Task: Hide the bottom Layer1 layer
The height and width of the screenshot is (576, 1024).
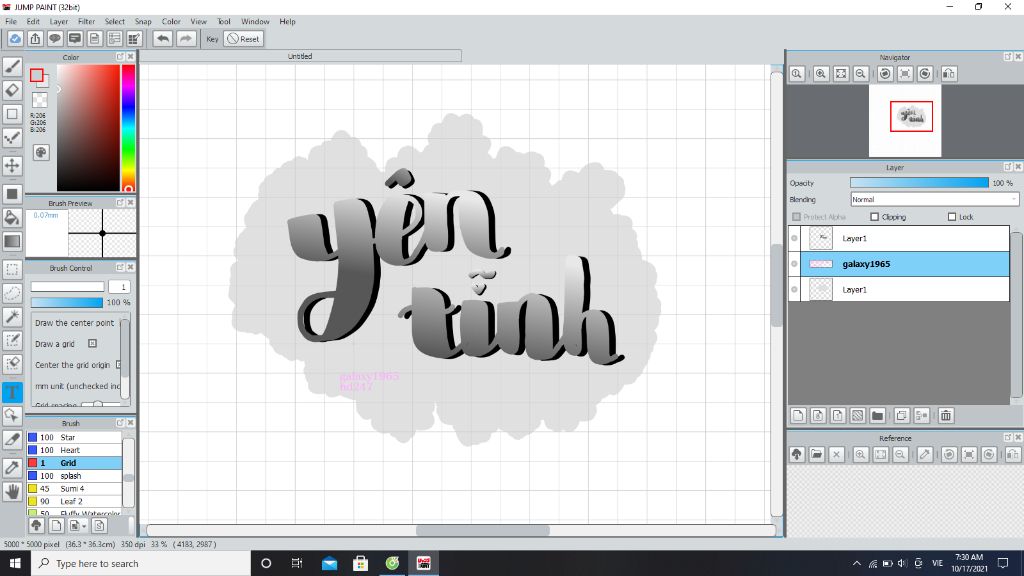Action: 794,289
